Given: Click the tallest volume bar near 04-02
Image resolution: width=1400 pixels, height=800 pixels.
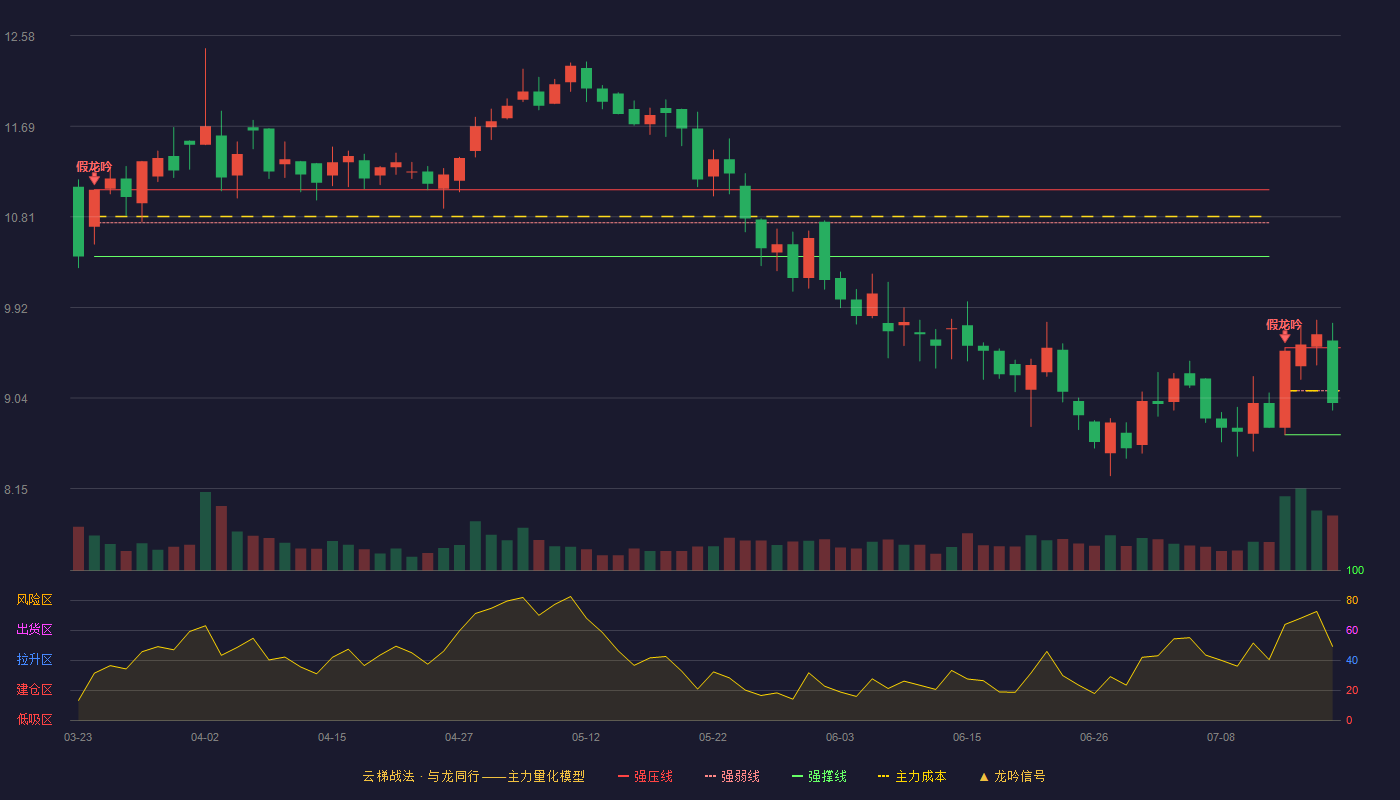Looking at the screenshot, I should point(205,531).
